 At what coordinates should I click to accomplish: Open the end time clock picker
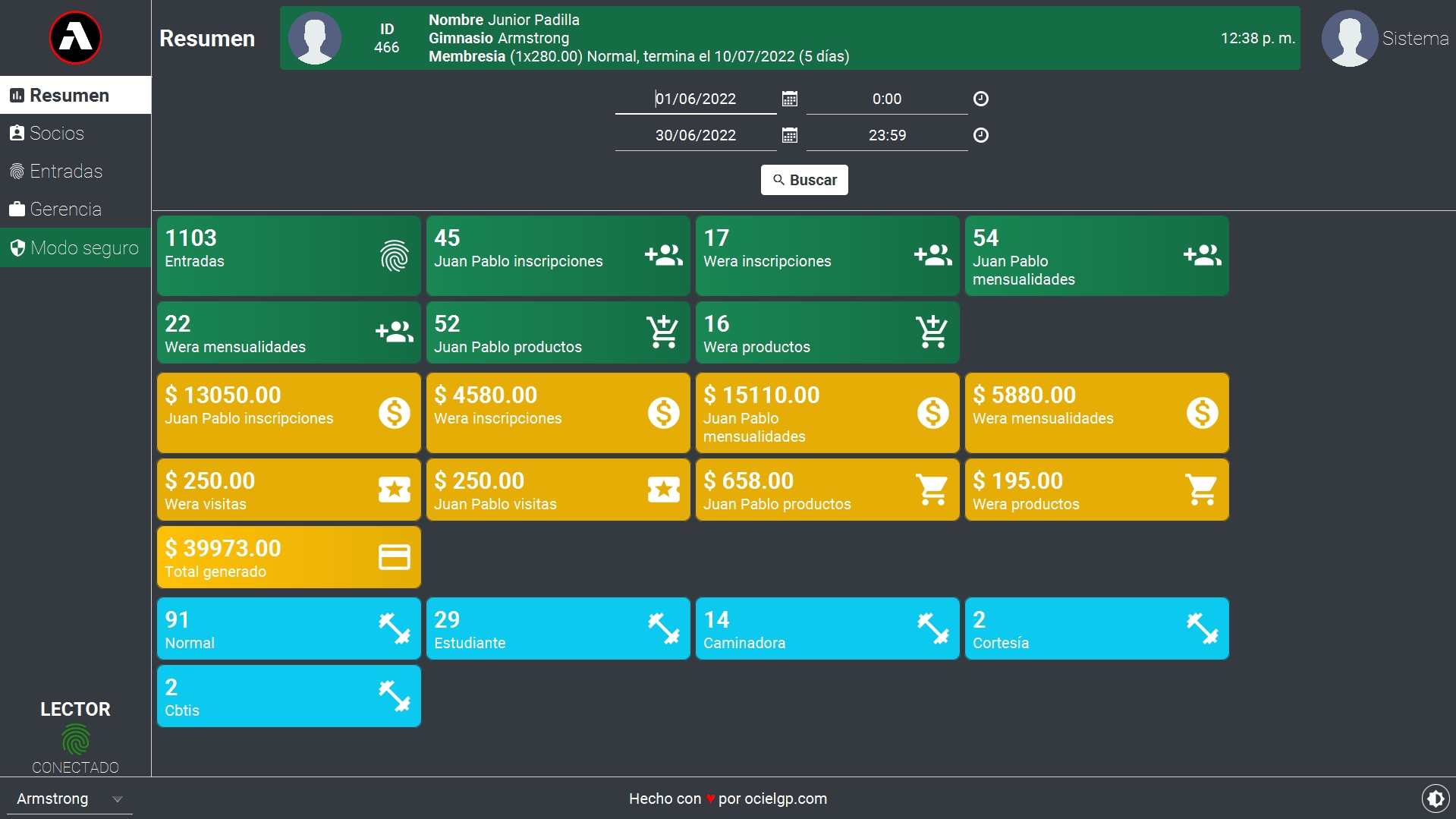[980, 135]
